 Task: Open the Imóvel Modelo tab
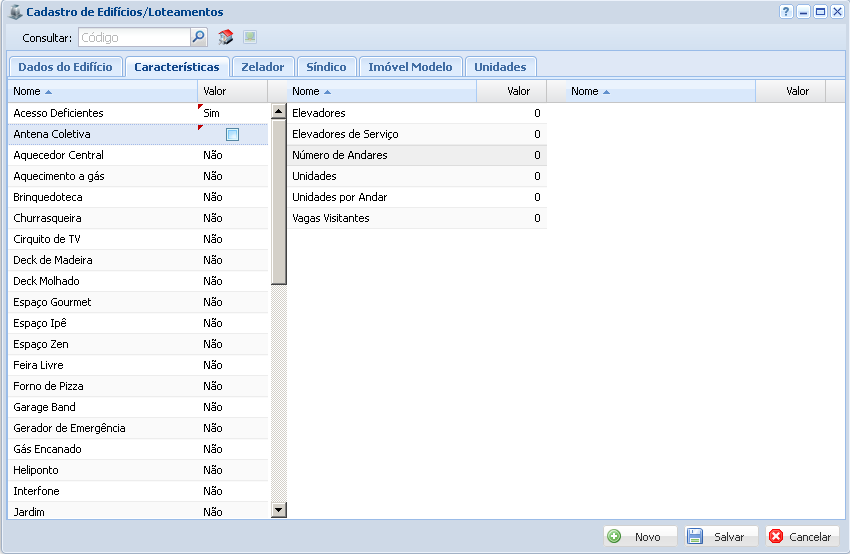coord(410,67)
